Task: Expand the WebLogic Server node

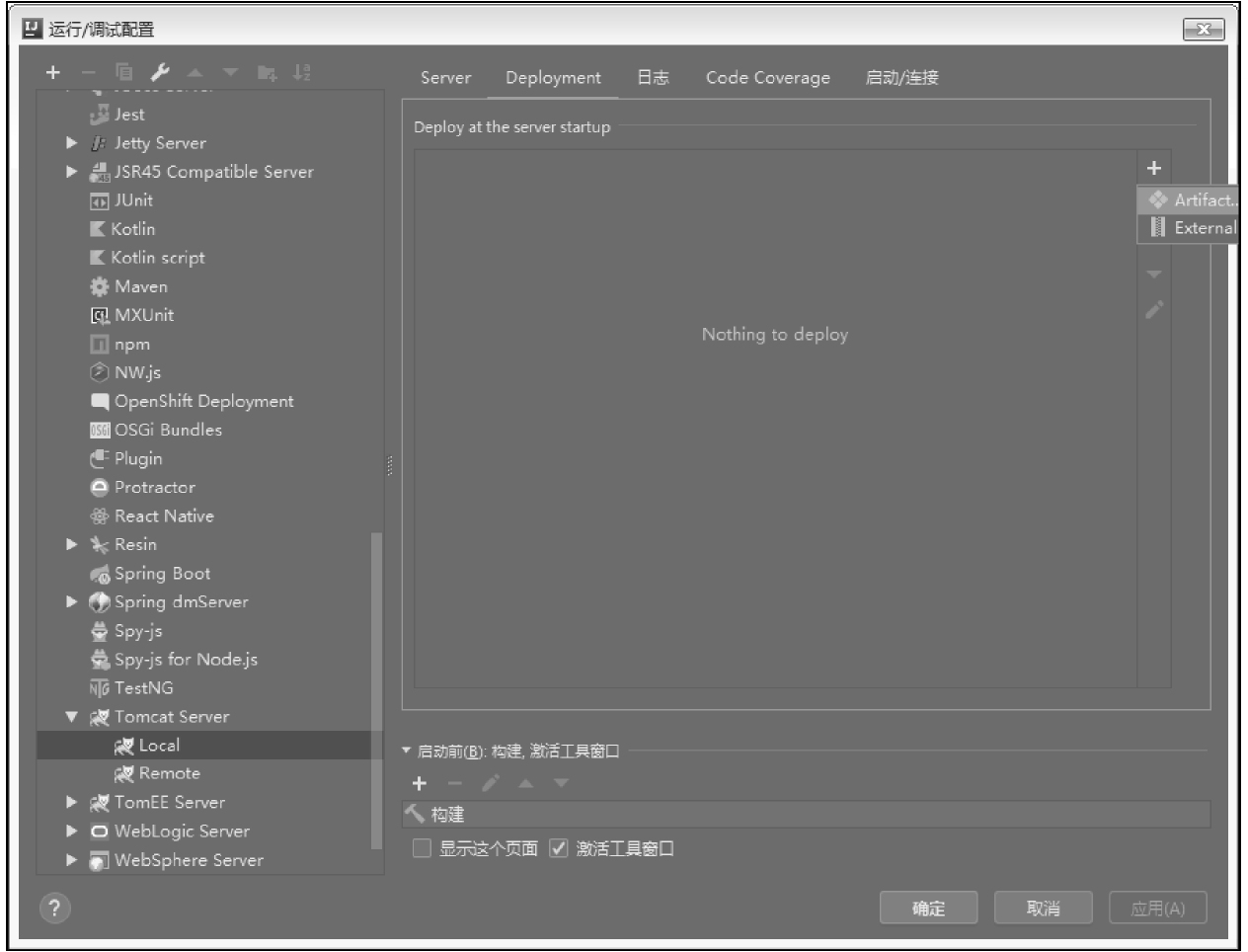Action: [71, 832]
